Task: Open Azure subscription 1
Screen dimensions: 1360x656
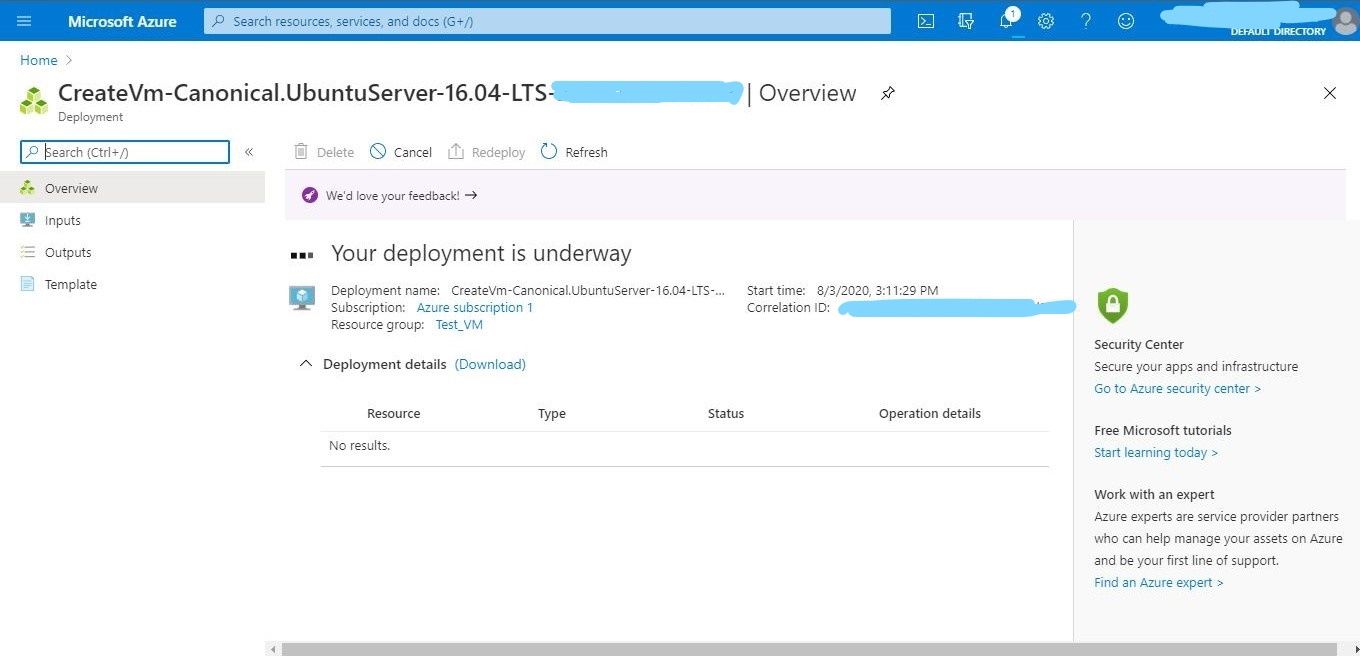Action: click(x=474, y=307)
